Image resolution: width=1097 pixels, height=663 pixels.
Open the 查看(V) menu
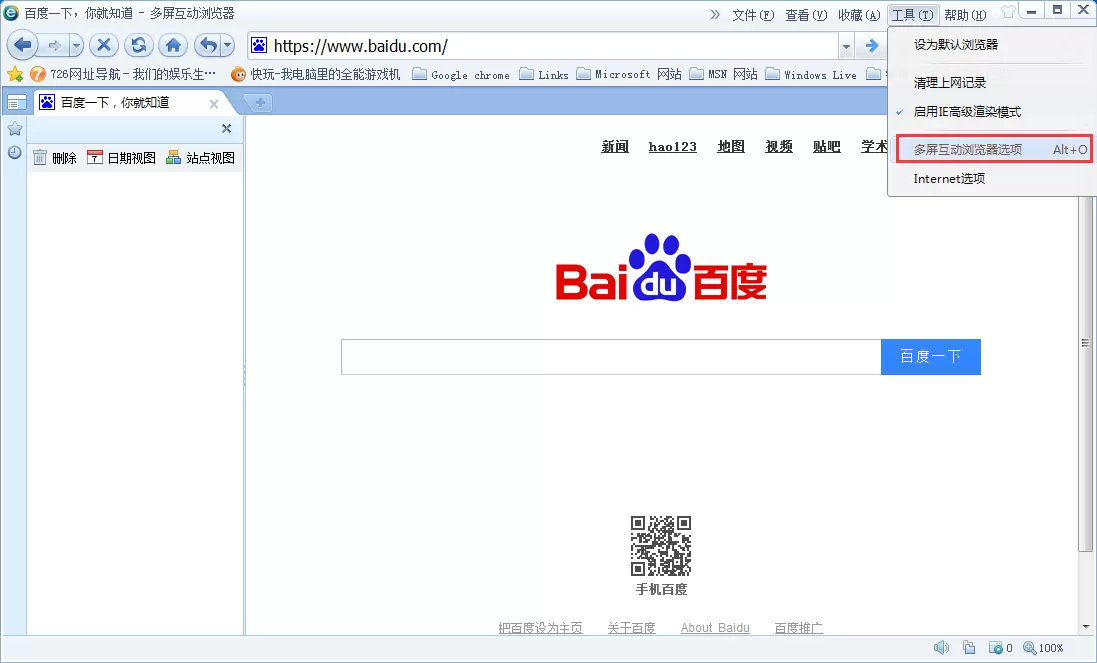point(806,15)
